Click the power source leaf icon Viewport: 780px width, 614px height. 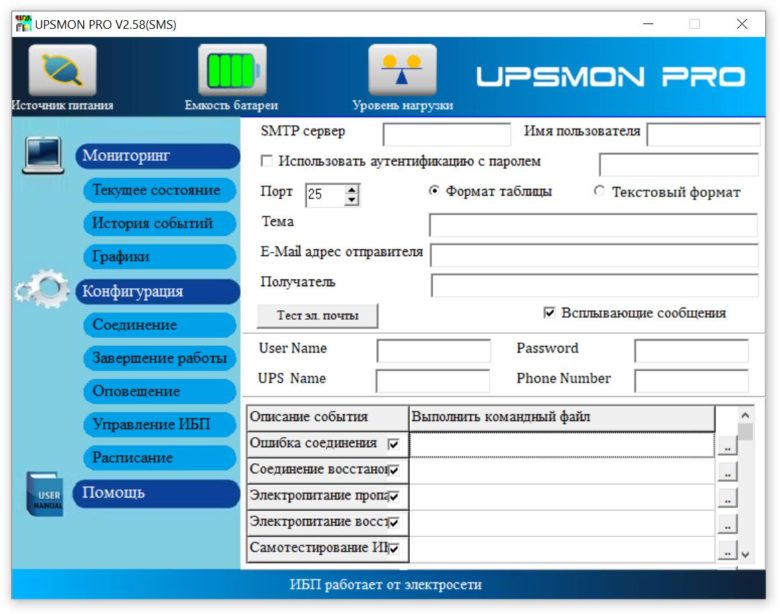tap(62, 70)
